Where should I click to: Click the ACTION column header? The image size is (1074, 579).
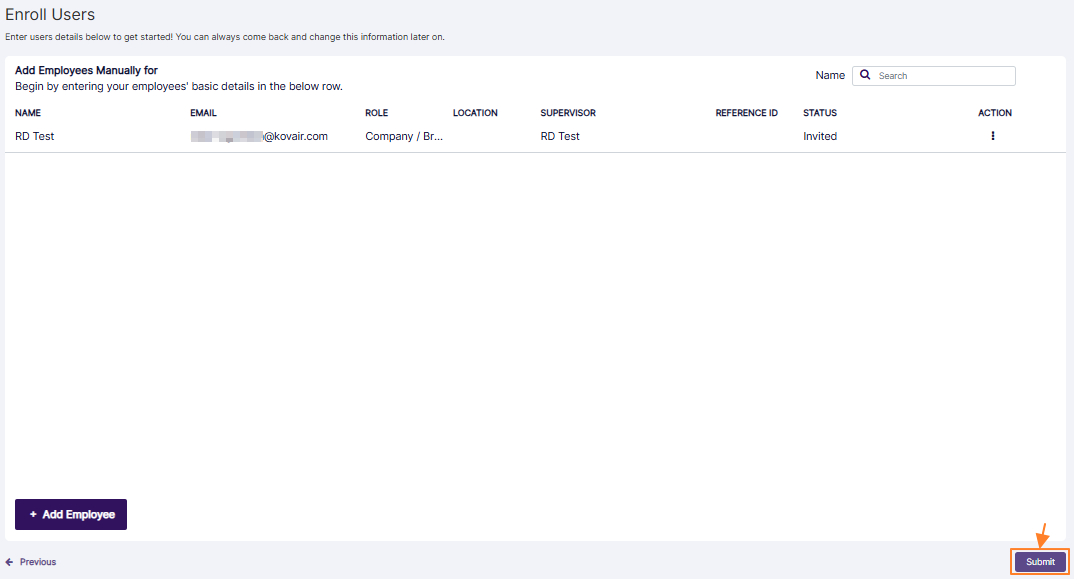994,113
